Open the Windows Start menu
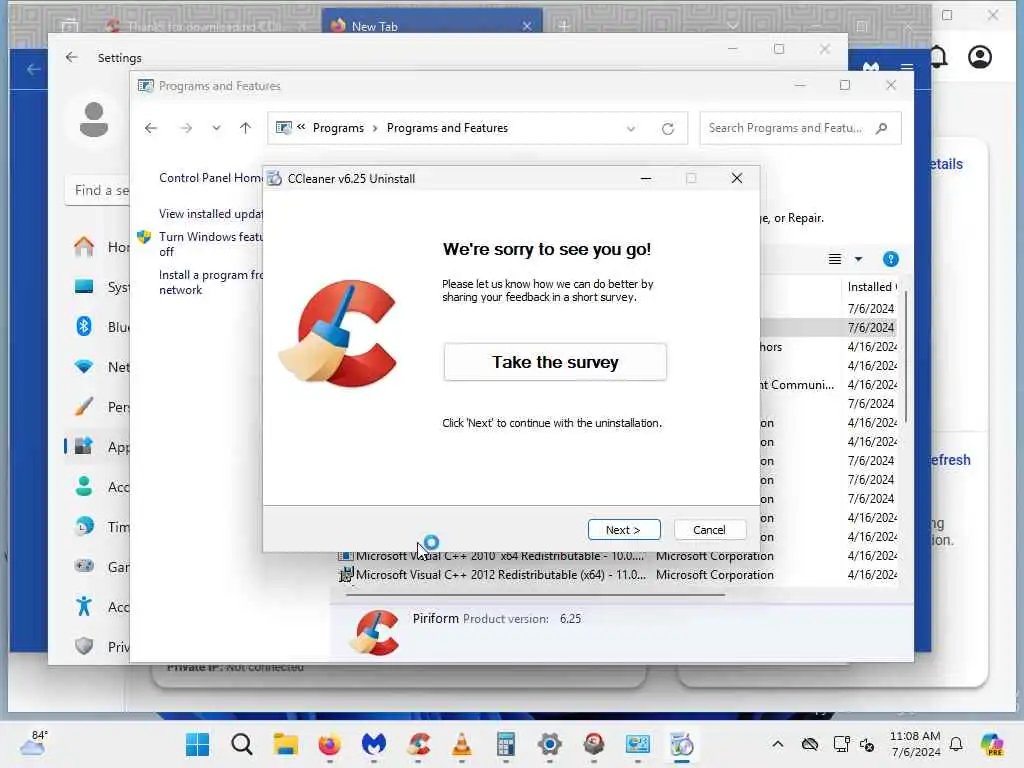The width and height of the screenshot is (1024, 768). coord(197,744)
